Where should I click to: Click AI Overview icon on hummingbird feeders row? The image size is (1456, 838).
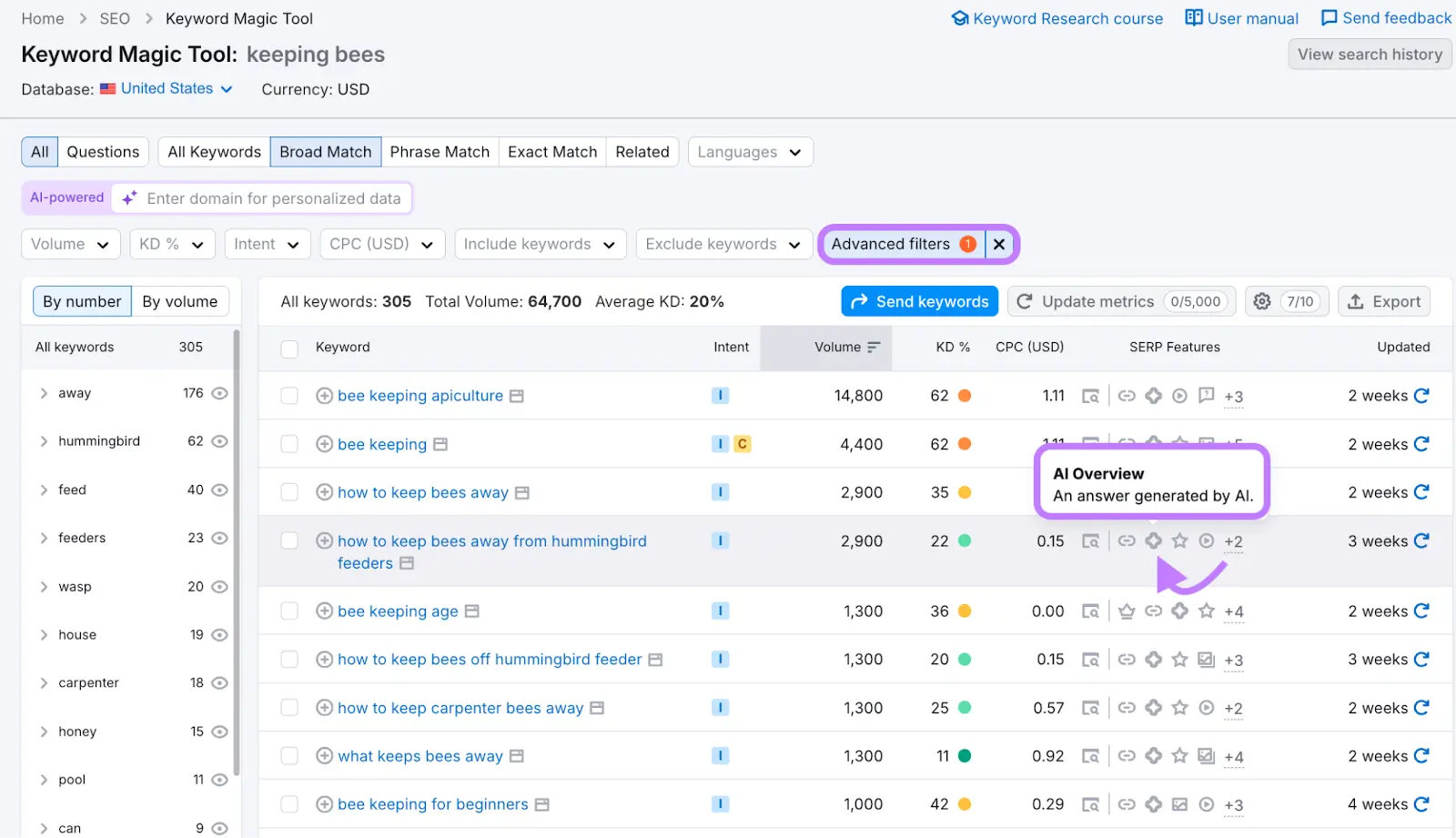(x=1154, y=540)
